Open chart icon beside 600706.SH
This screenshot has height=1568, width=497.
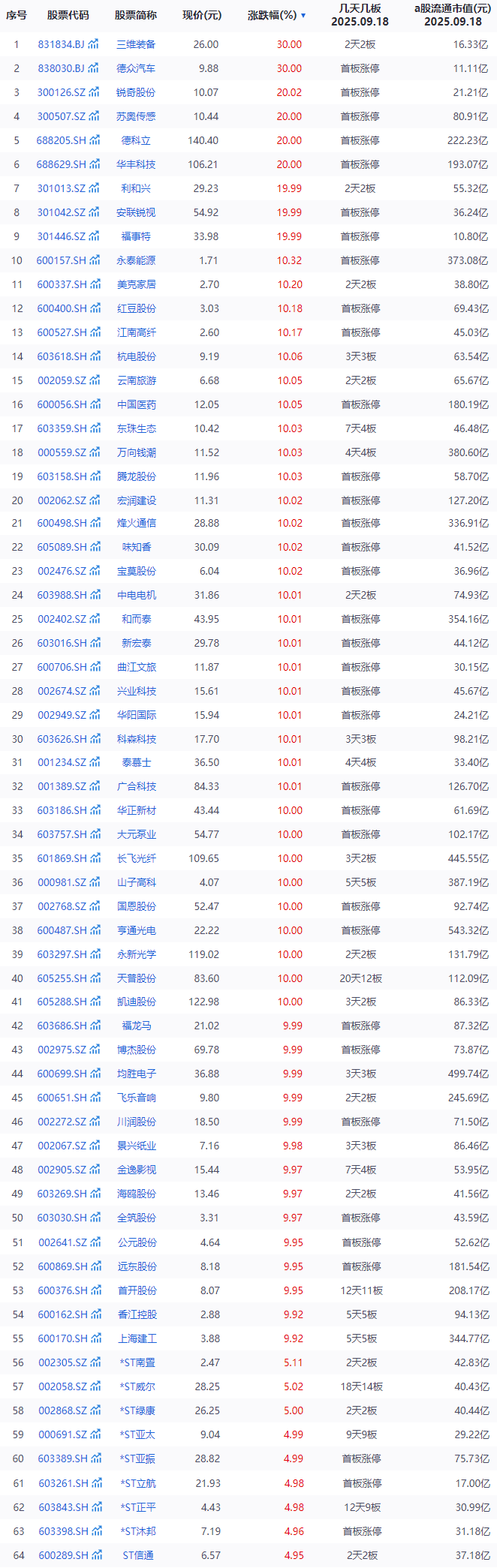pyautogui.click(x=95, y=667)
